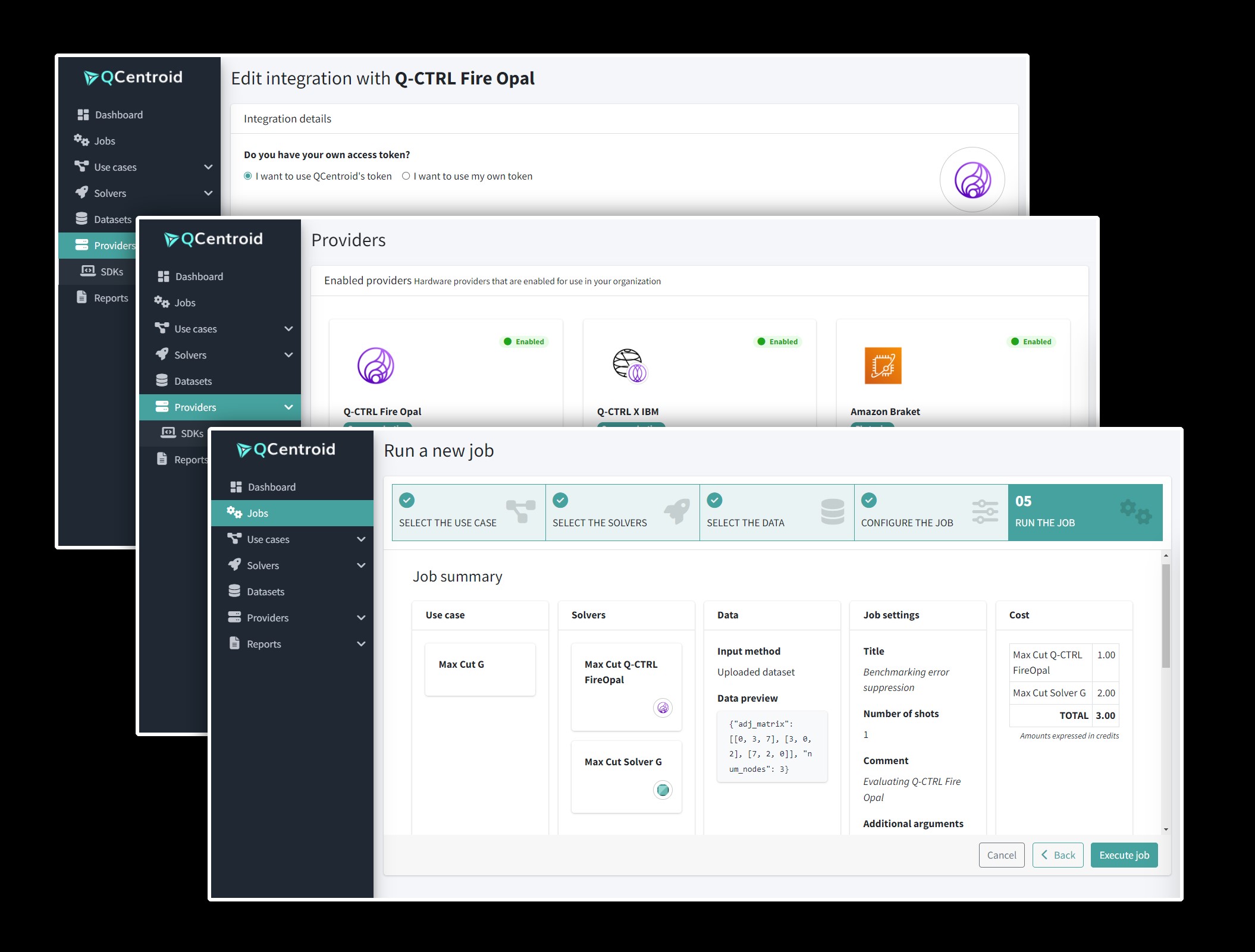The image size is (1255, 952).
Task: Open the Q-CTRL Fire Opal provider card logo
Action: pos(376,366)
